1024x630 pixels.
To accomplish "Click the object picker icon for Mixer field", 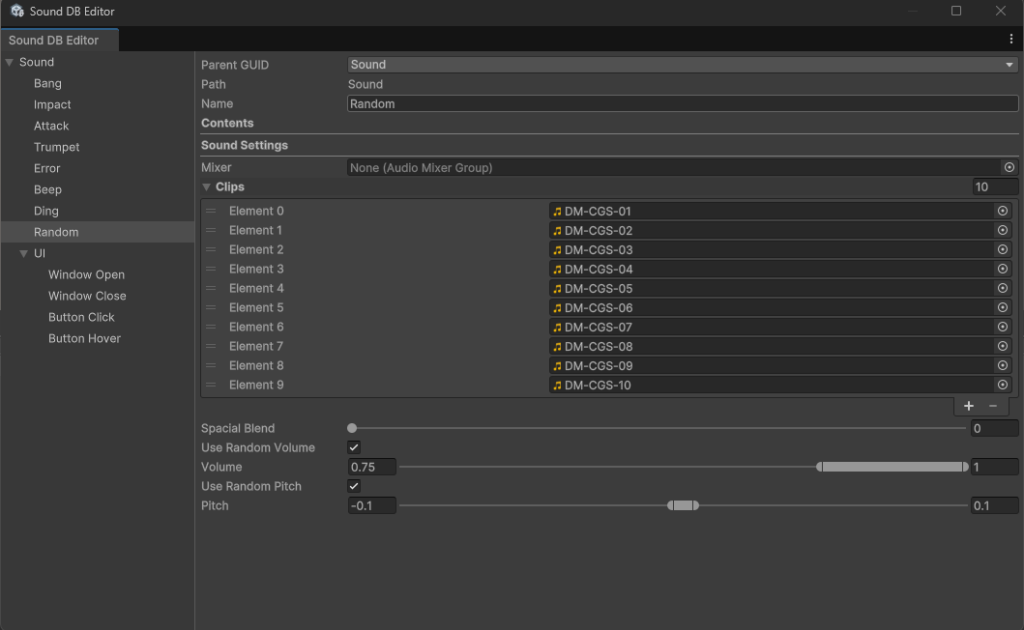I will pos(1009,168).
